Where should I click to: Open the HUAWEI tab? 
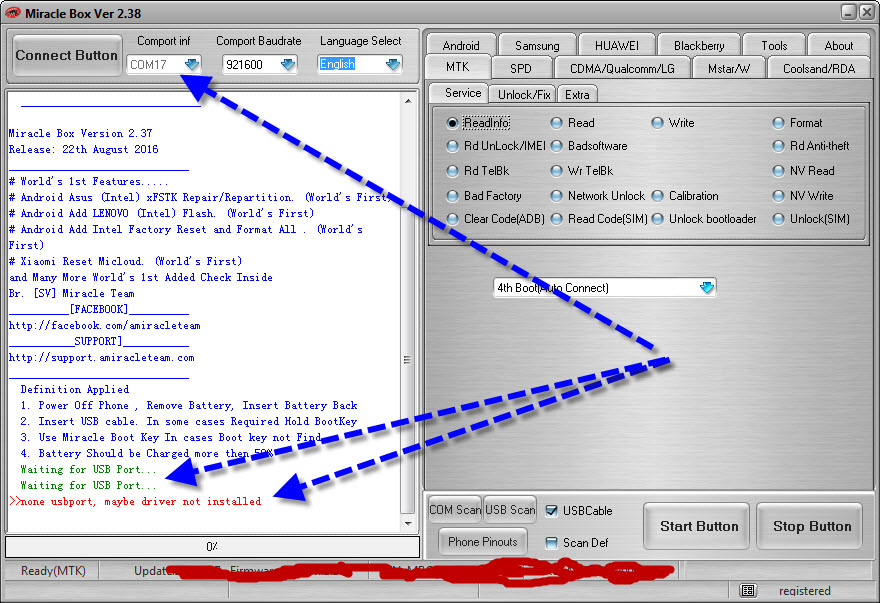tap(616, 45)
